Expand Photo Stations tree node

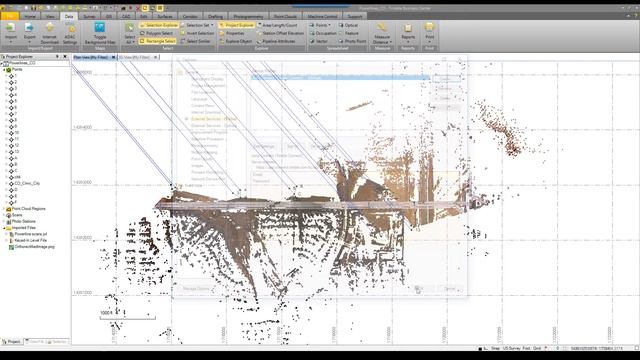(x=4, y=222)
